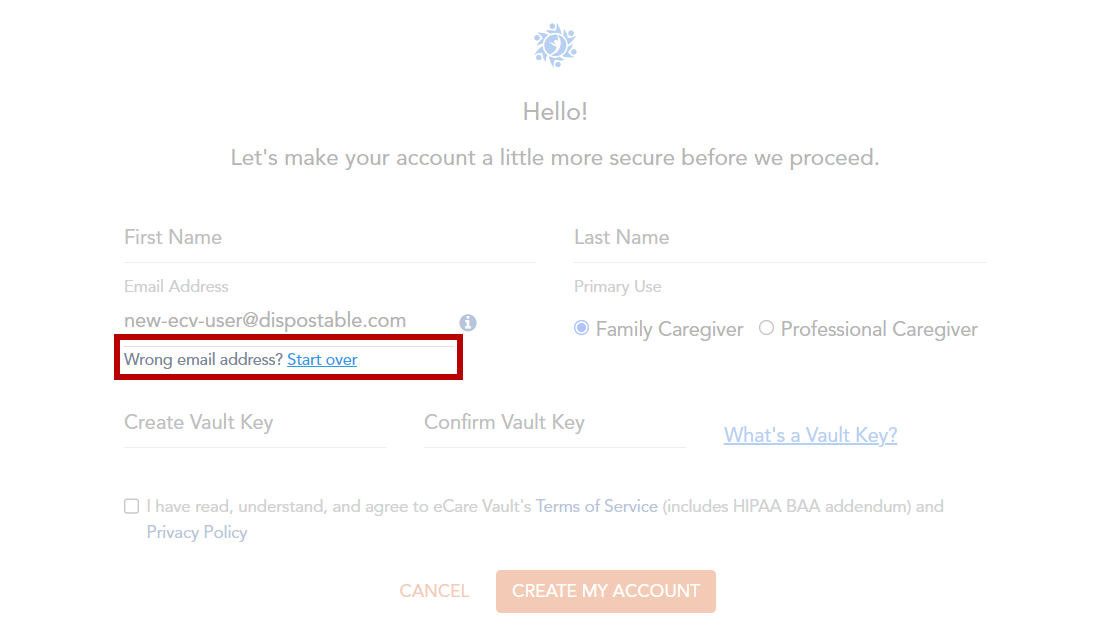The image size is (1111, 632).
Task: Focus the Last Name input
Action: (779, 238)
